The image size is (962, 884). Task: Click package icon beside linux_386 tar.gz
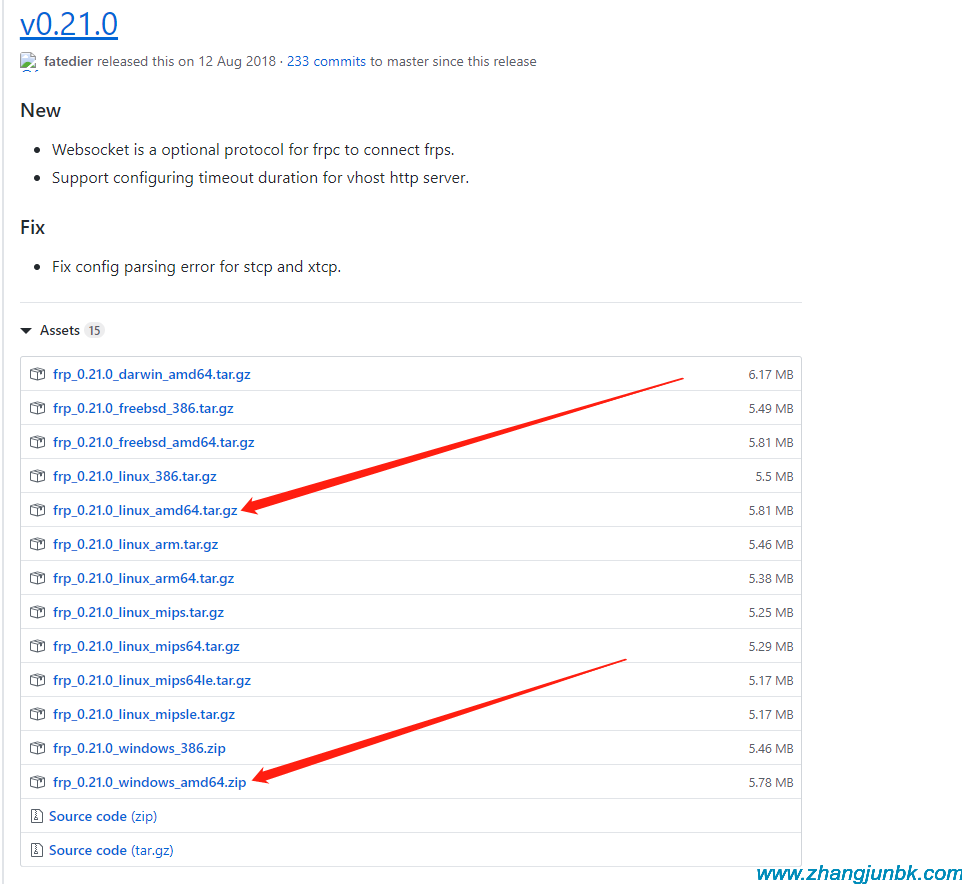pos(37,477)
